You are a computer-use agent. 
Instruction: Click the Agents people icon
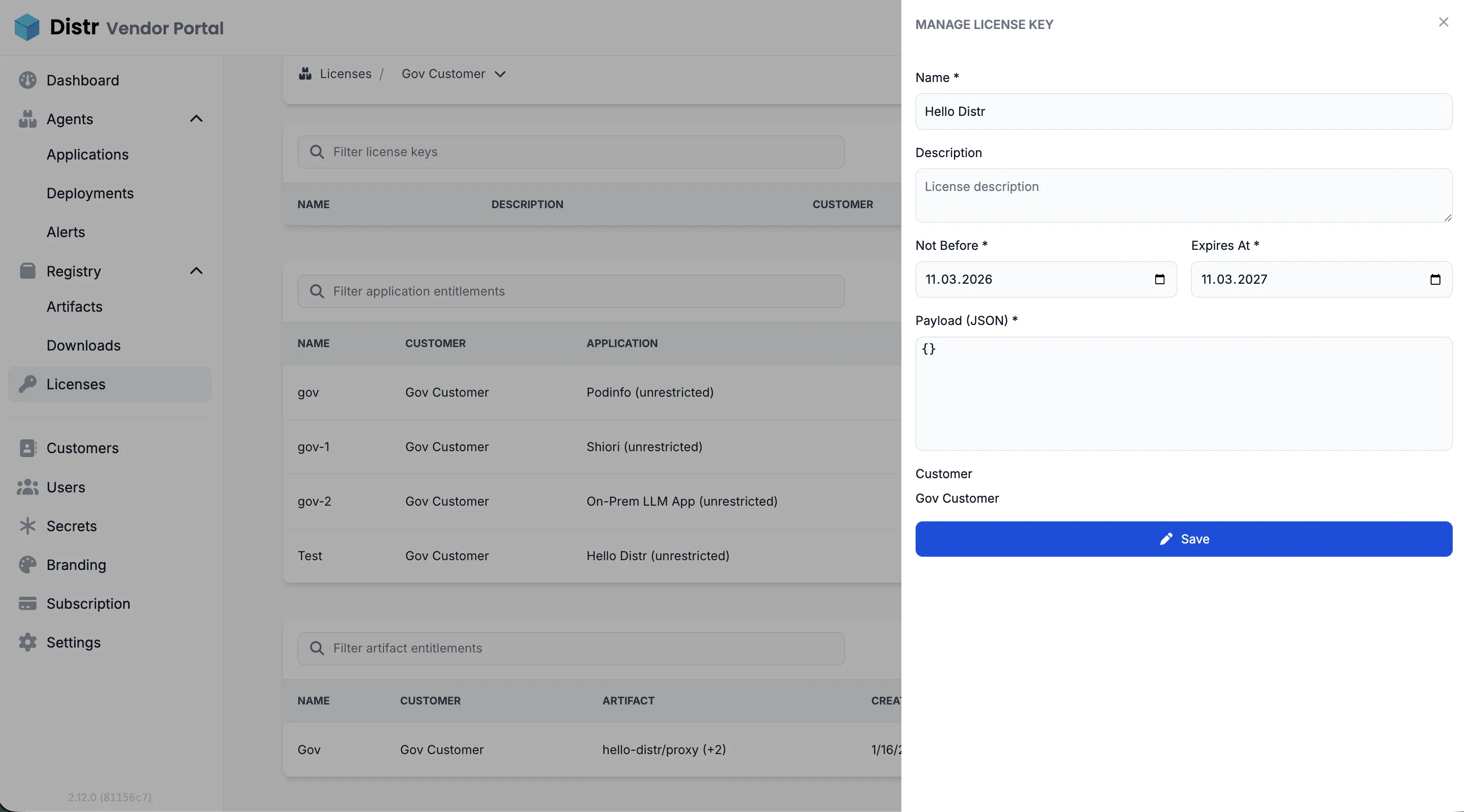point(27,119)
